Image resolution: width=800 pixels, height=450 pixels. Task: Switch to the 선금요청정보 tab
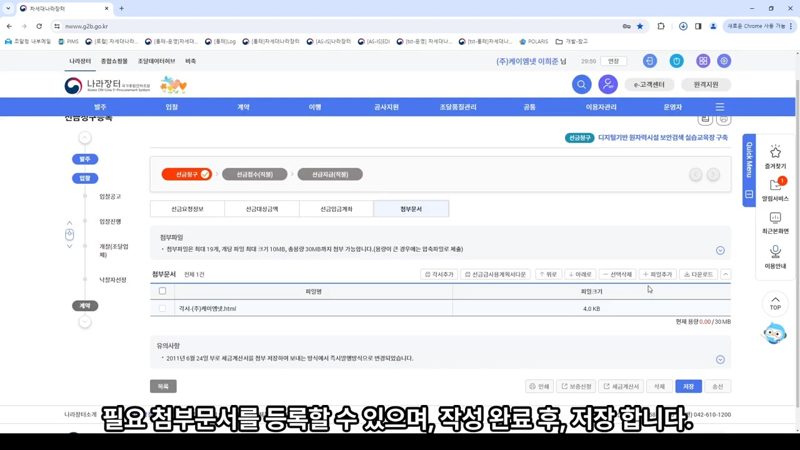tap(187, 209)
